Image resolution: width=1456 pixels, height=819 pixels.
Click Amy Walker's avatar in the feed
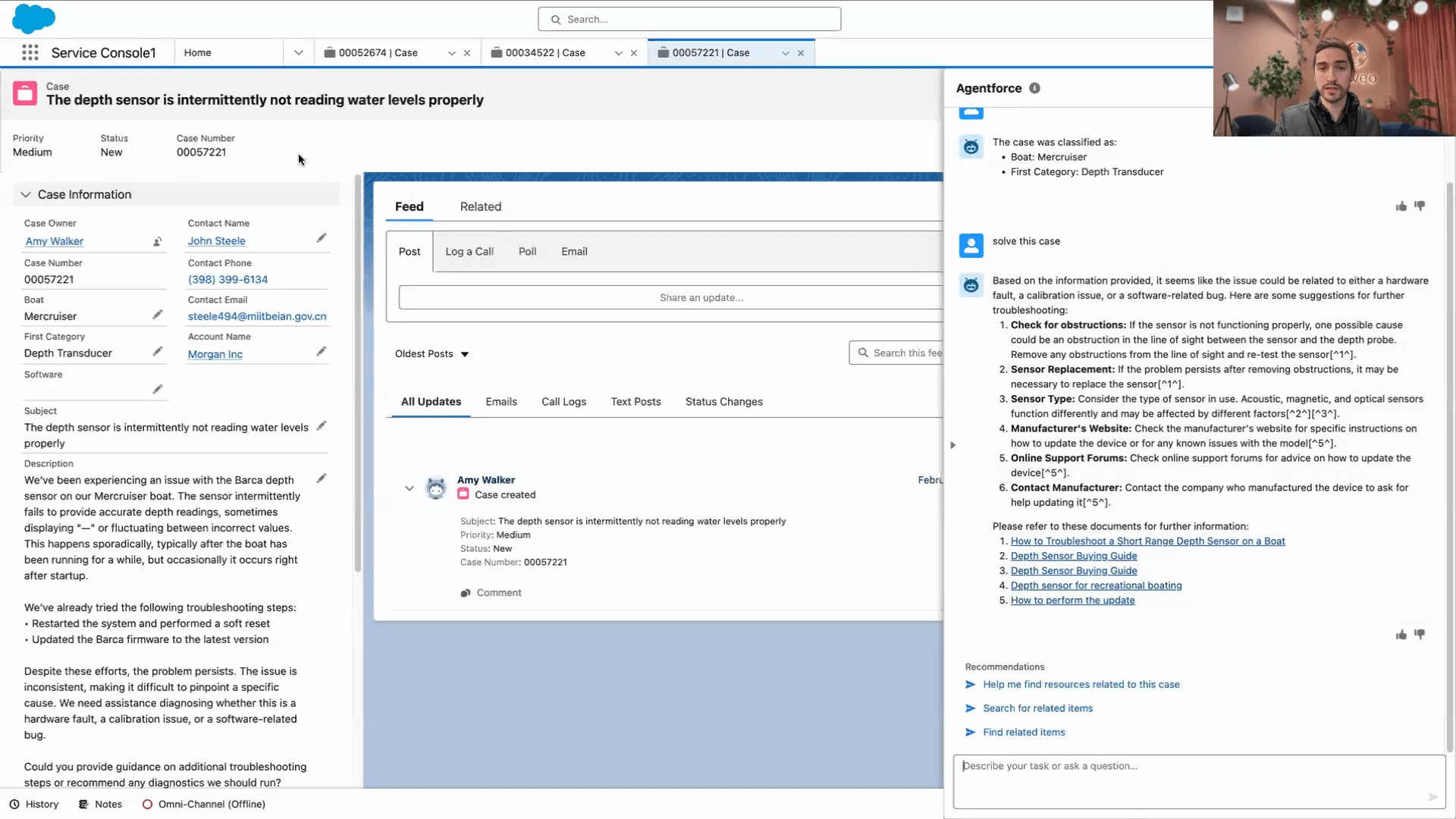tap(436, 488)
